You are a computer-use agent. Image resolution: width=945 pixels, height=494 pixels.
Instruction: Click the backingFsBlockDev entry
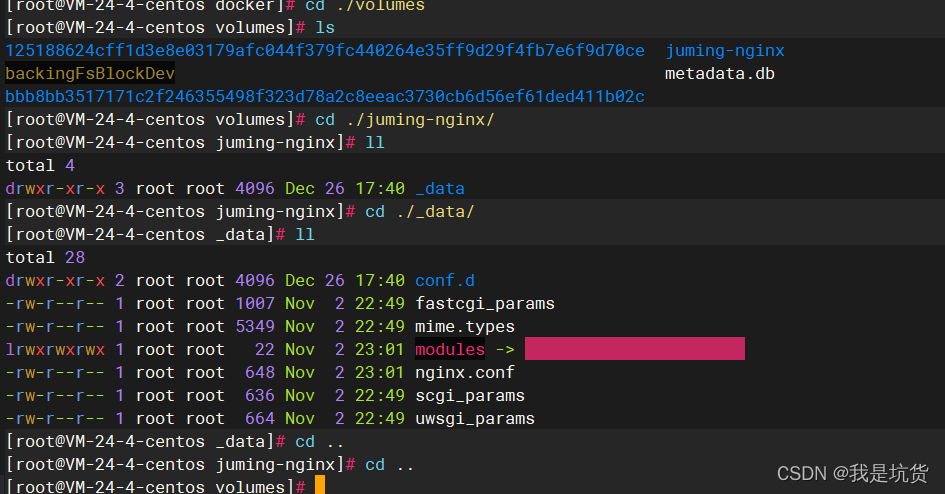point(90,74)
